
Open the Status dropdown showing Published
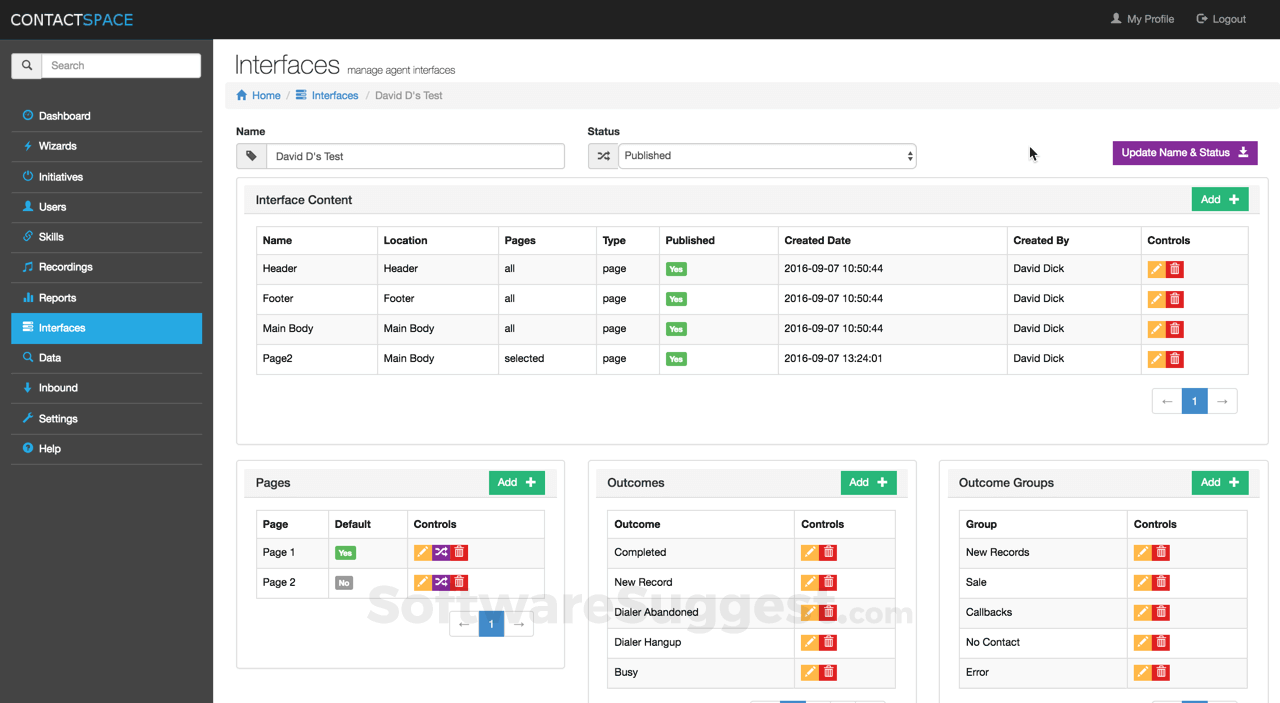[x=766, y=156]
